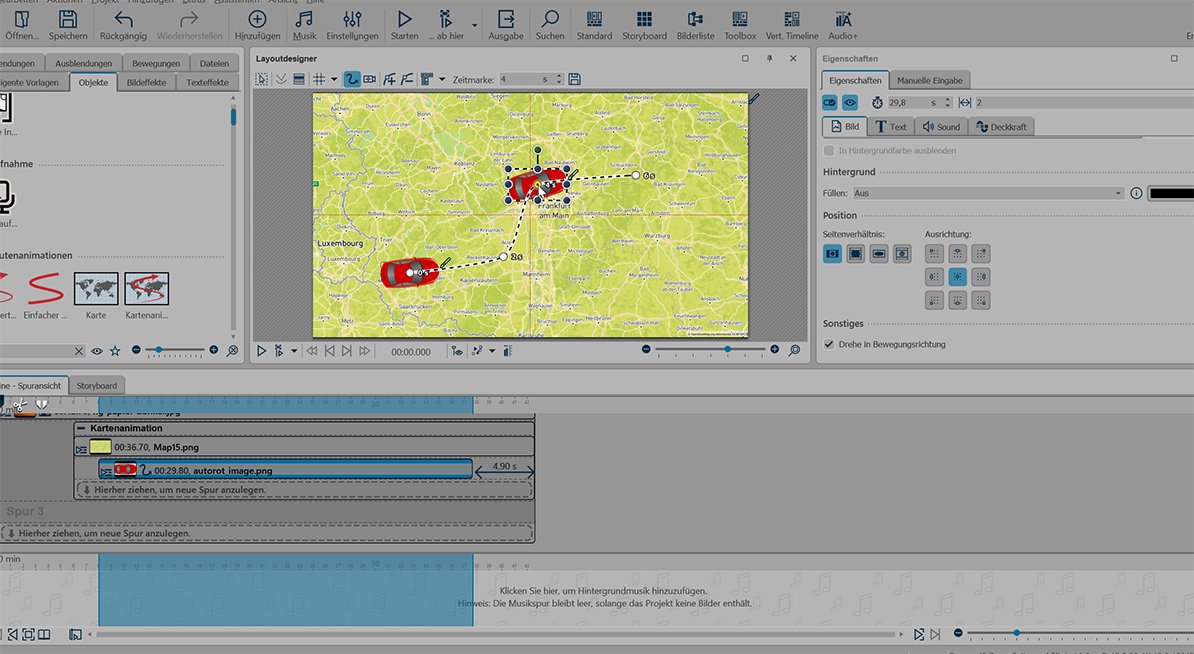
Task: Save the Zeitmarke value with disk icon
Action: [x=574, y=79]
